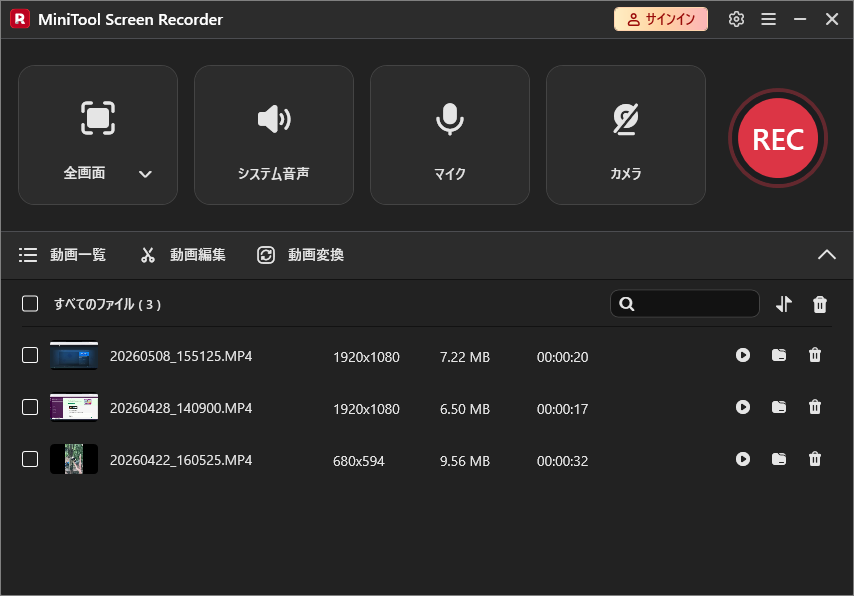The height and width of the screenshot is (596, 854).
Task: Enable the カメラ camera icon
Action: pyautogui.click(x=626, y=119)
